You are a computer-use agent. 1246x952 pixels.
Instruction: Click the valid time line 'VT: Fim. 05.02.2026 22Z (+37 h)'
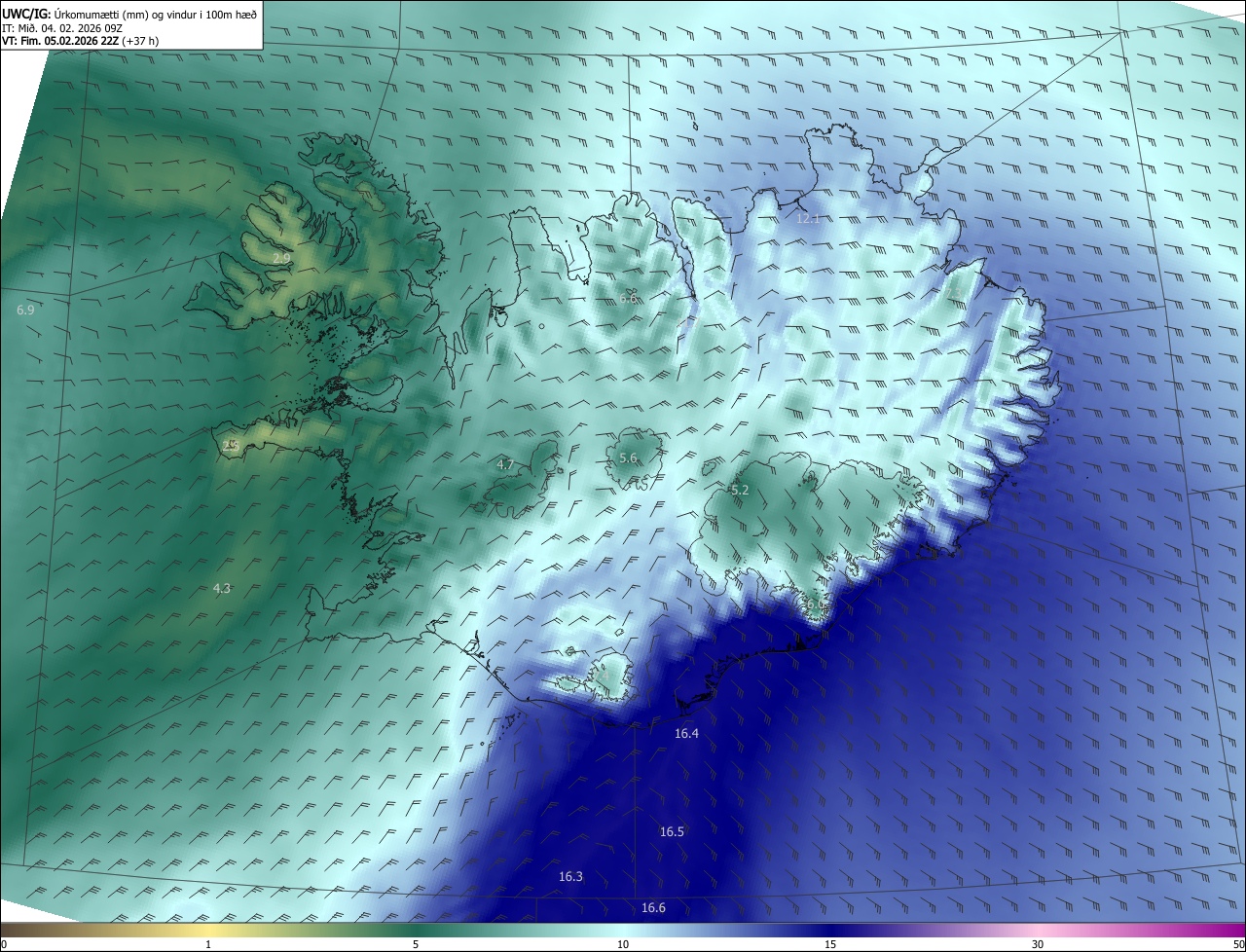[81, 41]
